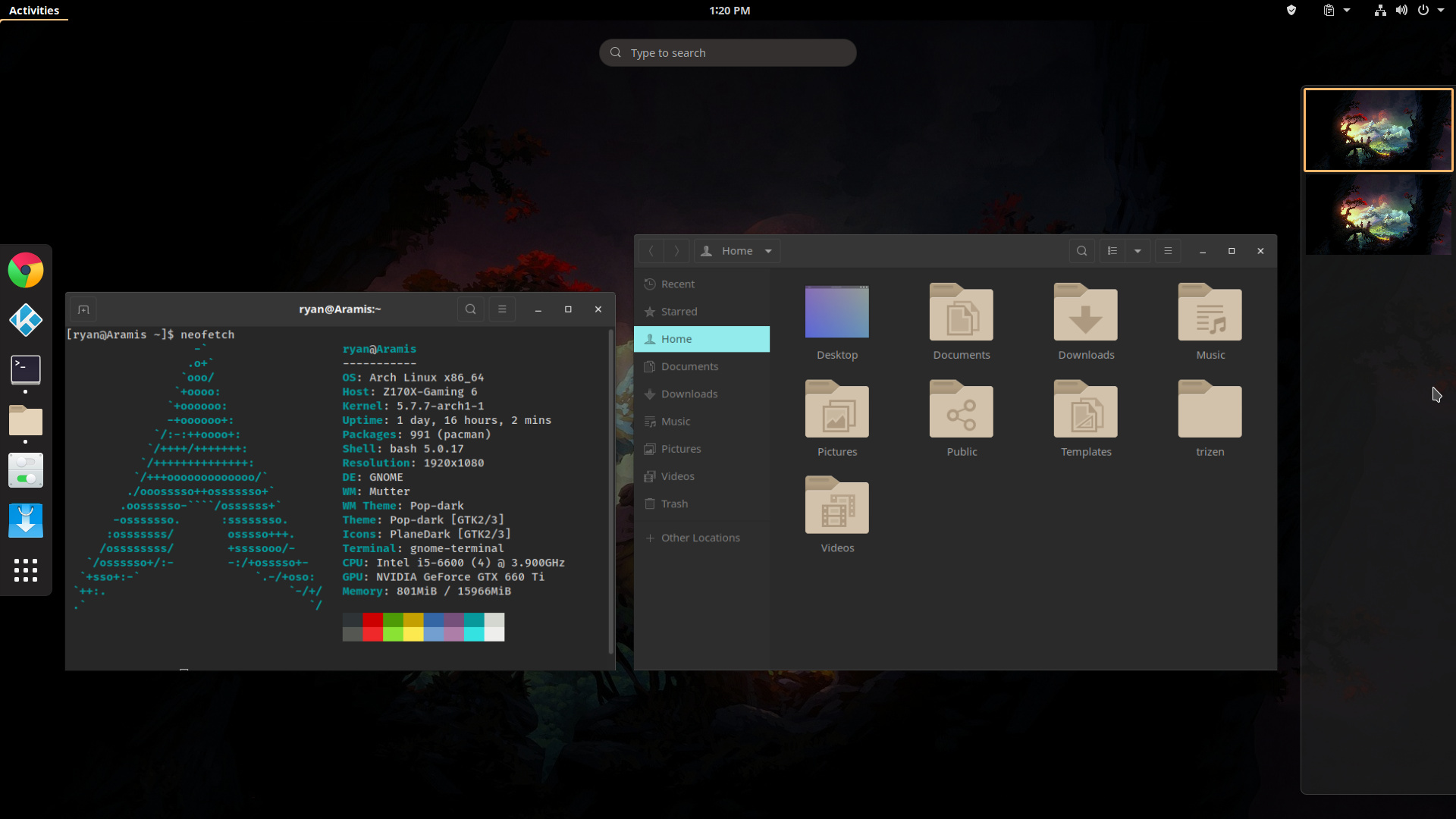
Task: Select the network/user indicator icon in taskbar
Action: click(1381, 10)
